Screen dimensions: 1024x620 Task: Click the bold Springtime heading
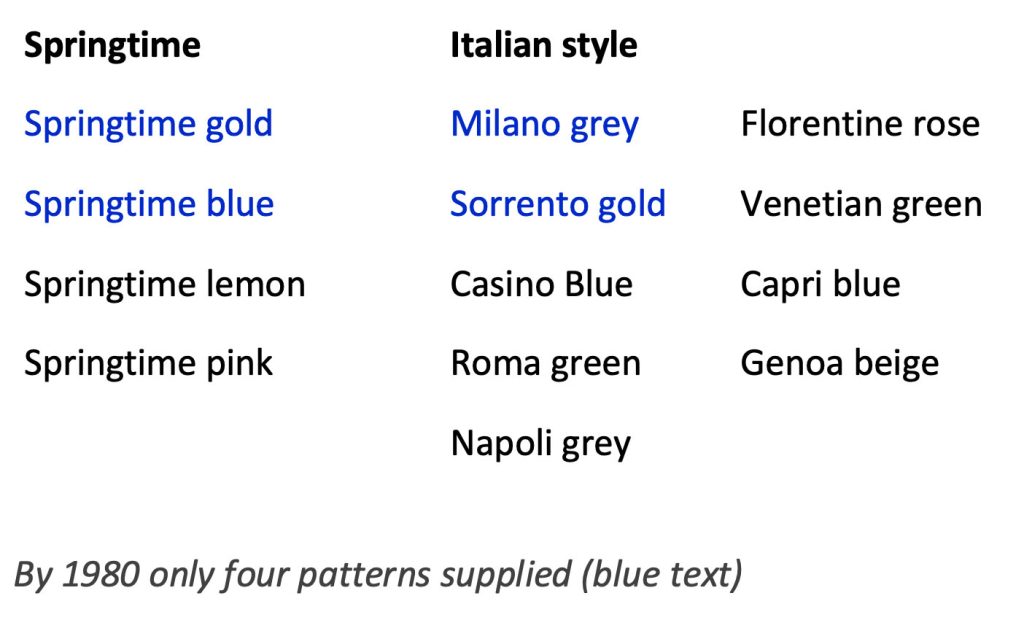click(x=112, y=45)
